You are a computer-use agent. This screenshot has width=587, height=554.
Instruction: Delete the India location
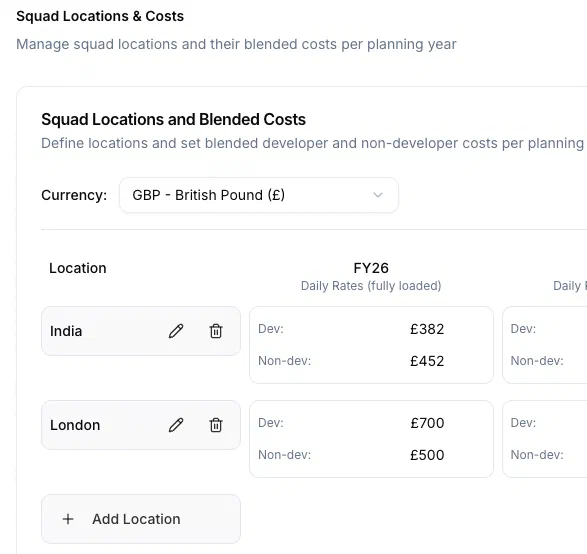216,331
